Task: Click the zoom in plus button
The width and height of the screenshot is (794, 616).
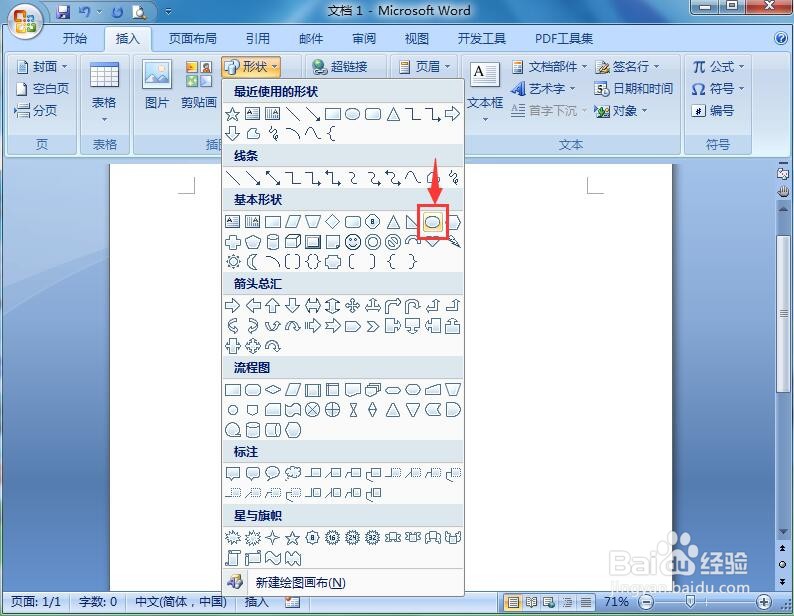Action: pos(764,602)
